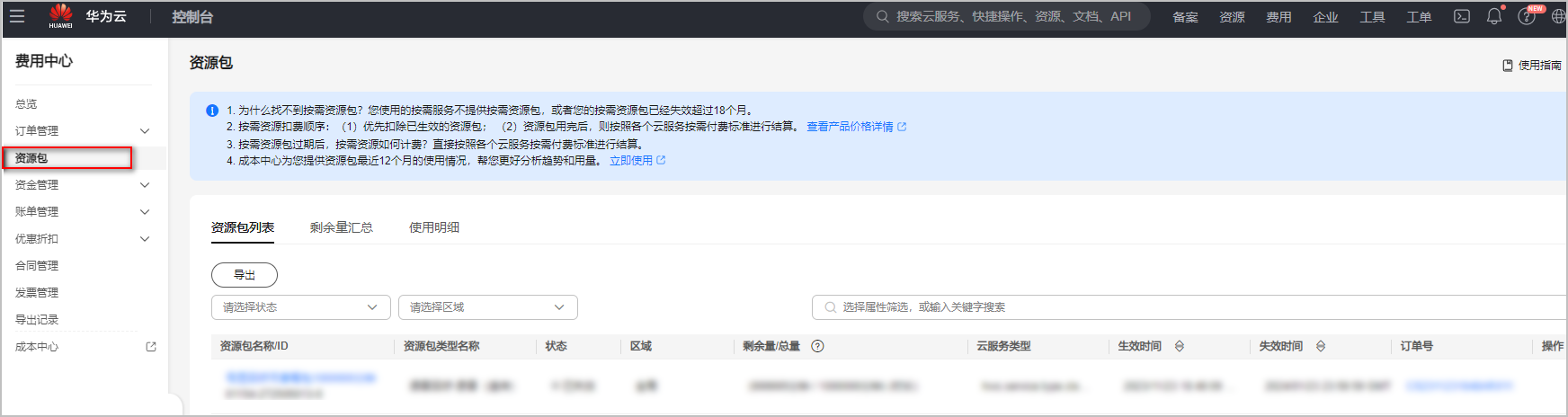Image resolution: width=1568 pixels, height=417 pixels.
Task: Expand the 资金管理 sidebar section
Action: (145, 185)
